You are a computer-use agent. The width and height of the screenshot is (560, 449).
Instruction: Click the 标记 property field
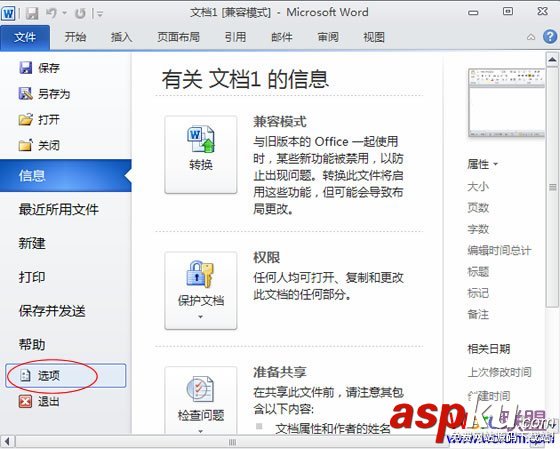(x=478, y=293)
